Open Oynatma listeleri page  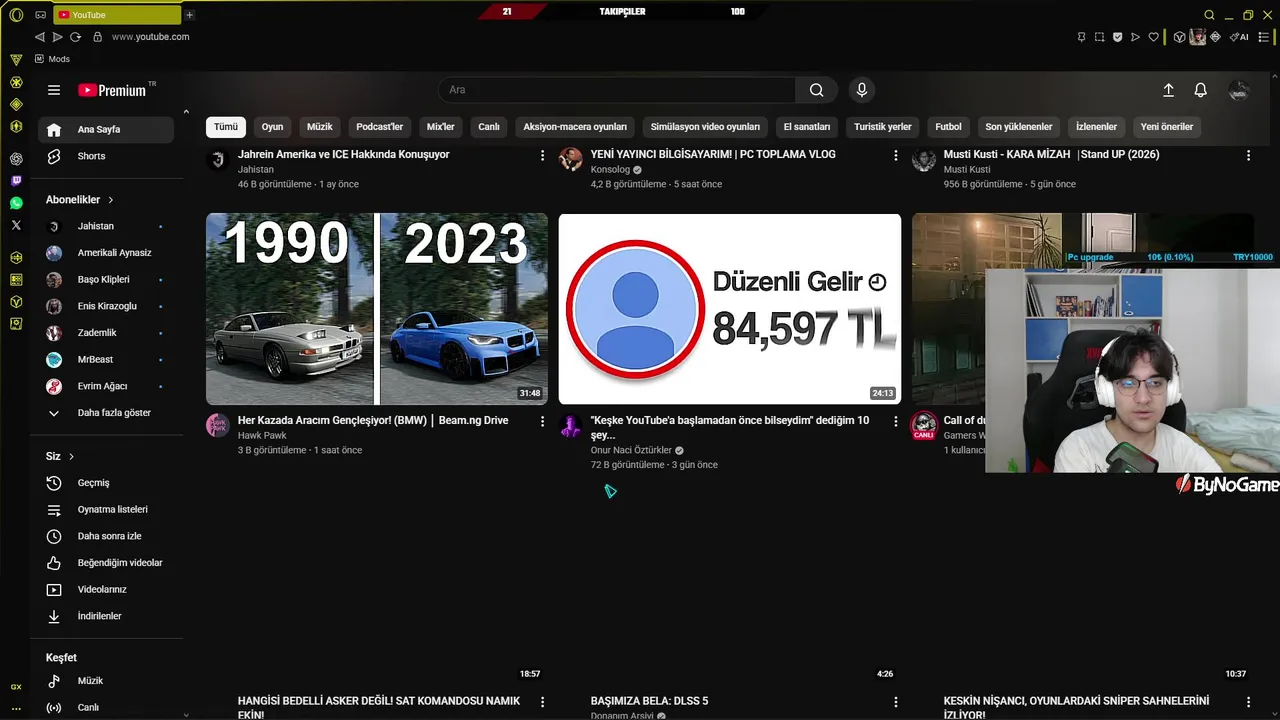[x=106, y=510]
